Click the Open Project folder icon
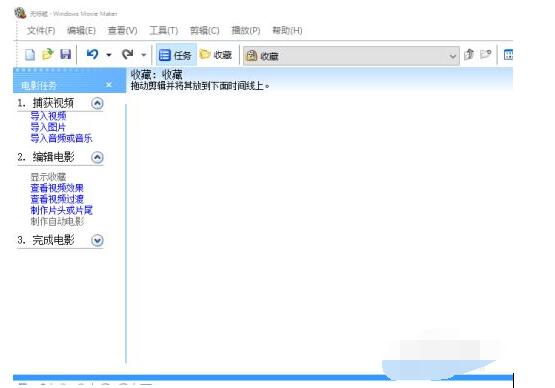 47,55
